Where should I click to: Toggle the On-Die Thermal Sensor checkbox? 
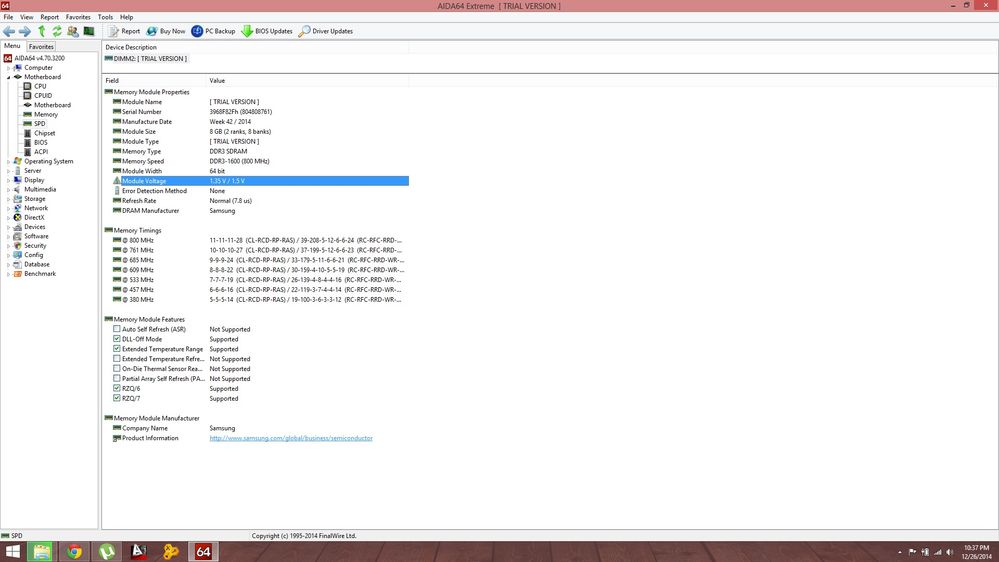(117, 368)
